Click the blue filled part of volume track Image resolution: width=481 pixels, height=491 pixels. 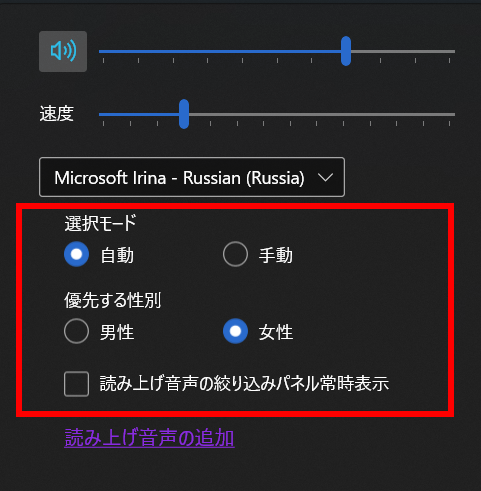click(220, 51)
